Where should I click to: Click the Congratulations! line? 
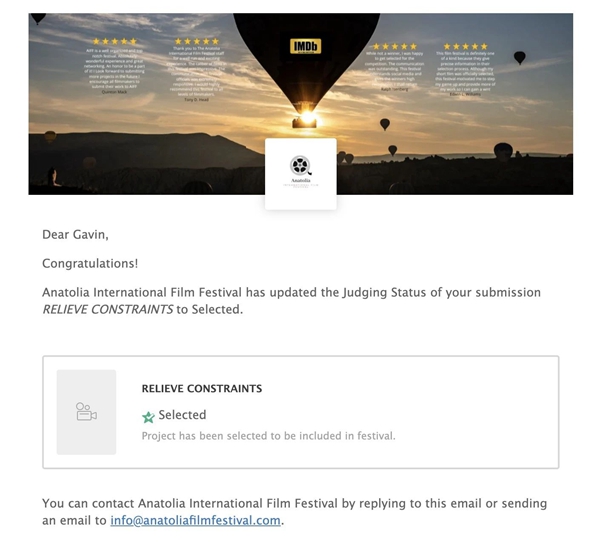pyautogui.click(x=90, y=264)
